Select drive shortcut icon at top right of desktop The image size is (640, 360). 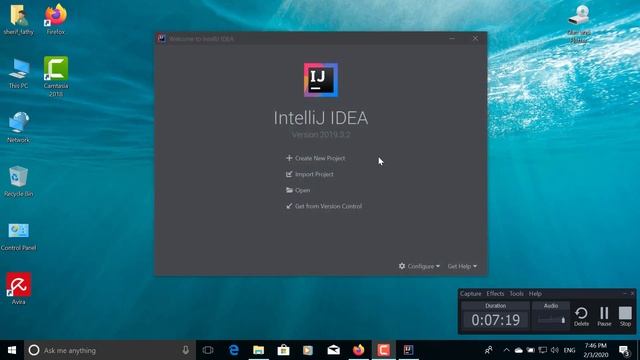pyautogui.click(x=579, y=24)
